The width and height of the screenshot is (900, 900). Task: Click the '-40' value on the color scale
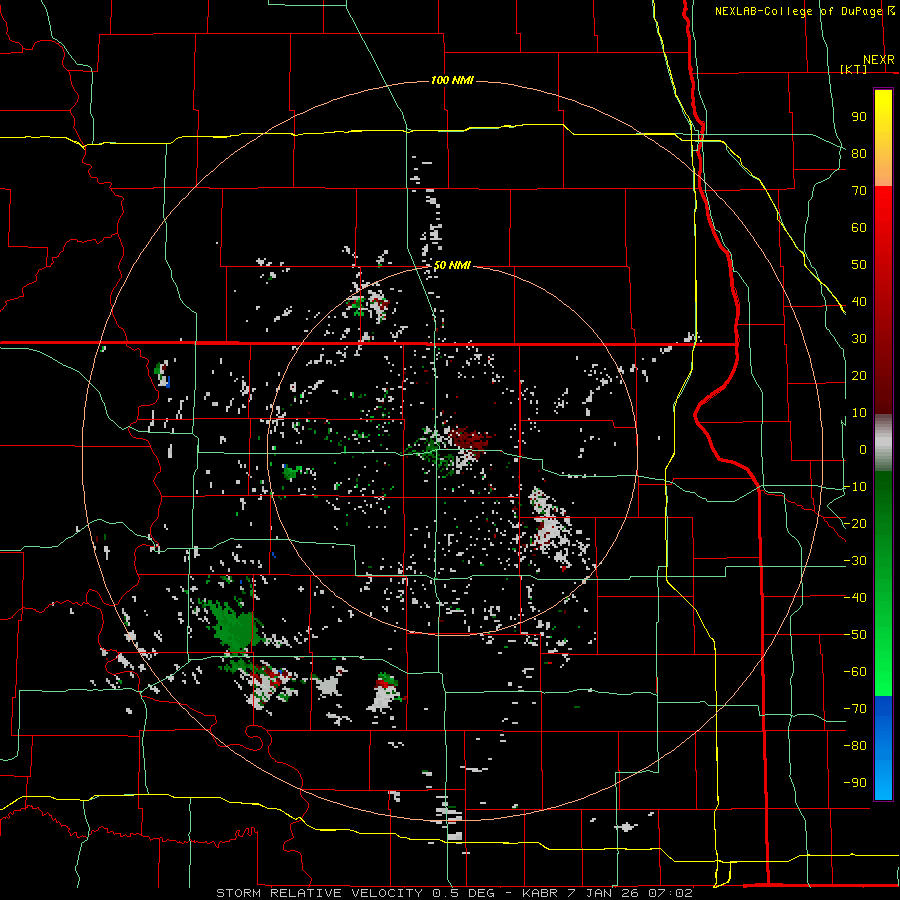(855, 598)
